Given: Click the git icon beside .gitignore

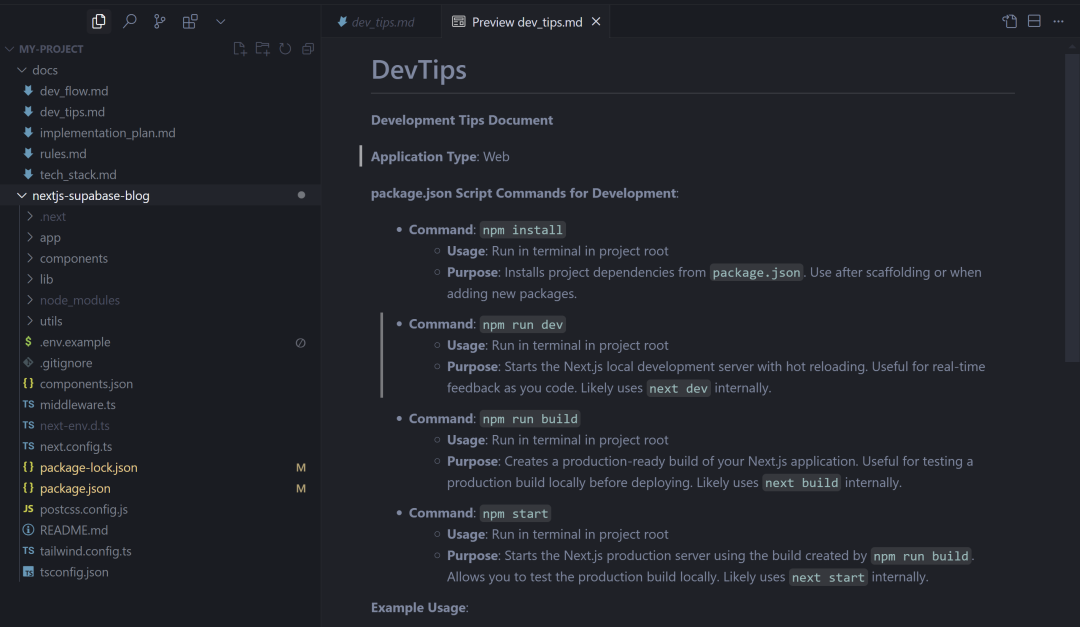Looking at the screenshot, I should [x=28, y=362].
